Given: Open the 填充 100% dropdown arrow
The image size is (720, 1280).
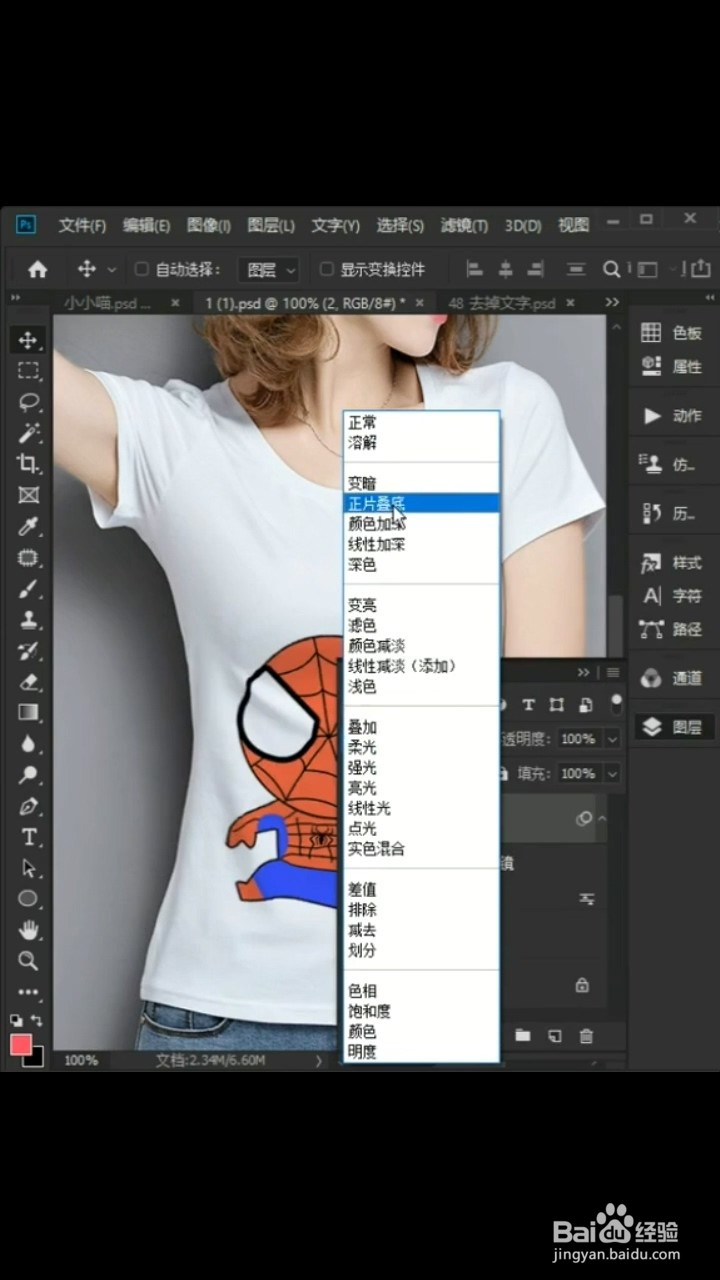Looking at the screenshot, I should click(612, 773).
